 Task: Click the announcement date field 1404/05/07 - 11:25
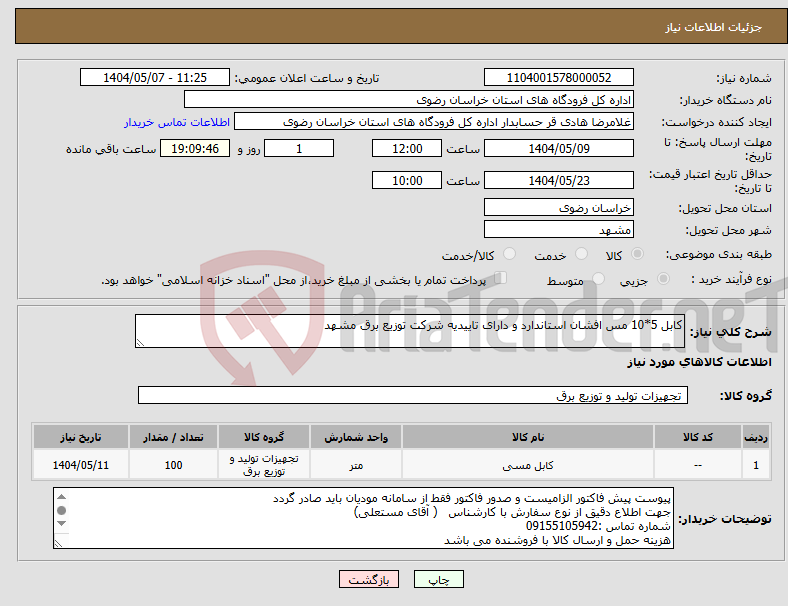(155, 77)
